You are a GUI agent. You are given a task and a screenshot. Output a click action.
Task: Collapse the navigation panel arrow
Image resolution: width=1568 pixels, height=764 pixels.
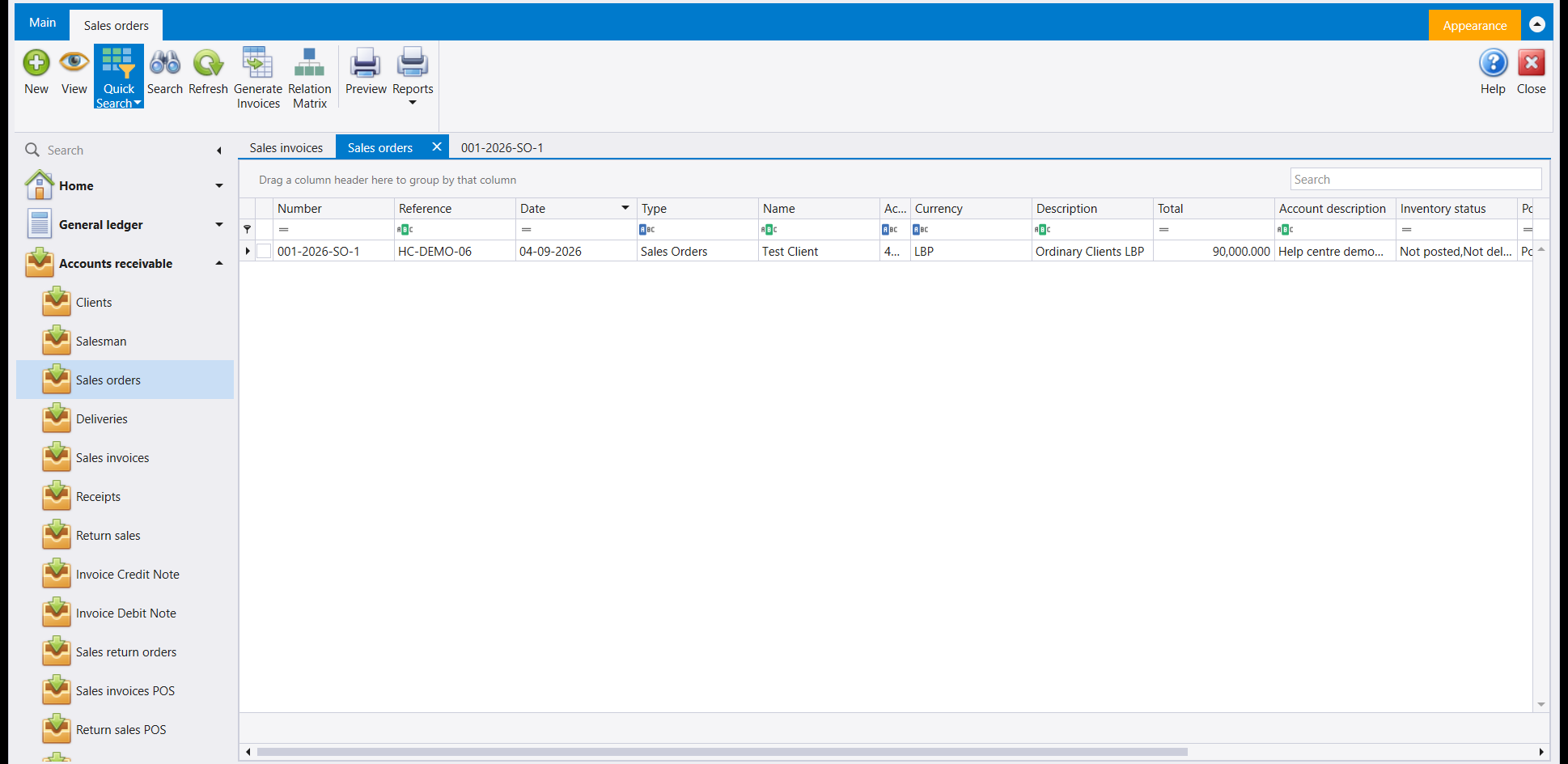[x=219, y=151]
